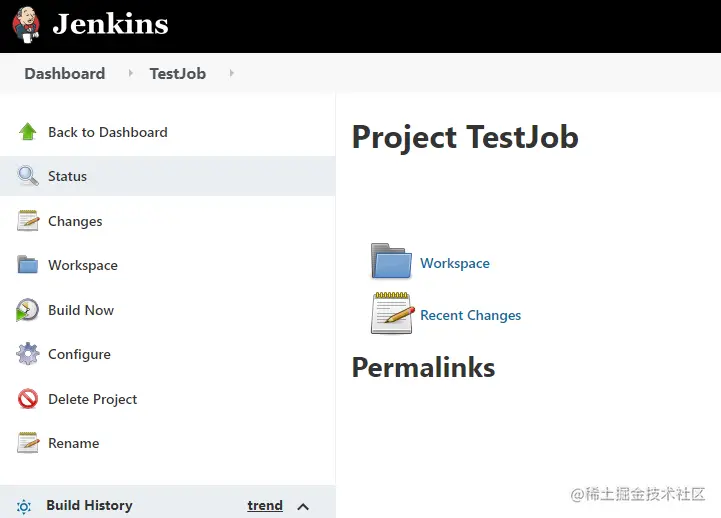Click the Permalinks heading
The height and width of the screenshot is (518, 721).
423,367
